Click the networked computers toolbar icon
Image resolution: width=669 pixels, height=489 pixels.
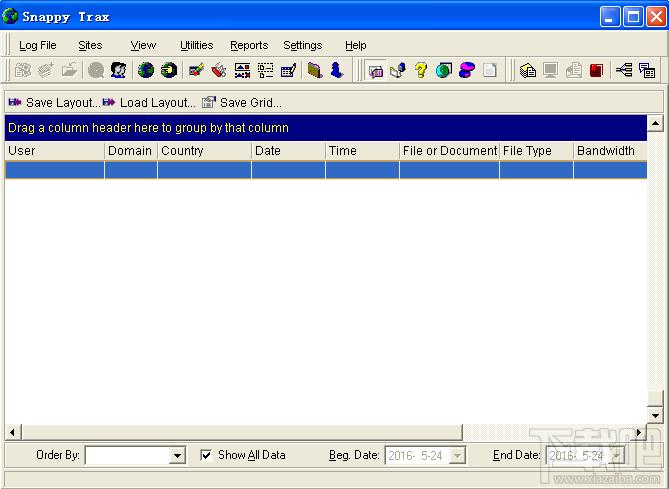[398, 70]
